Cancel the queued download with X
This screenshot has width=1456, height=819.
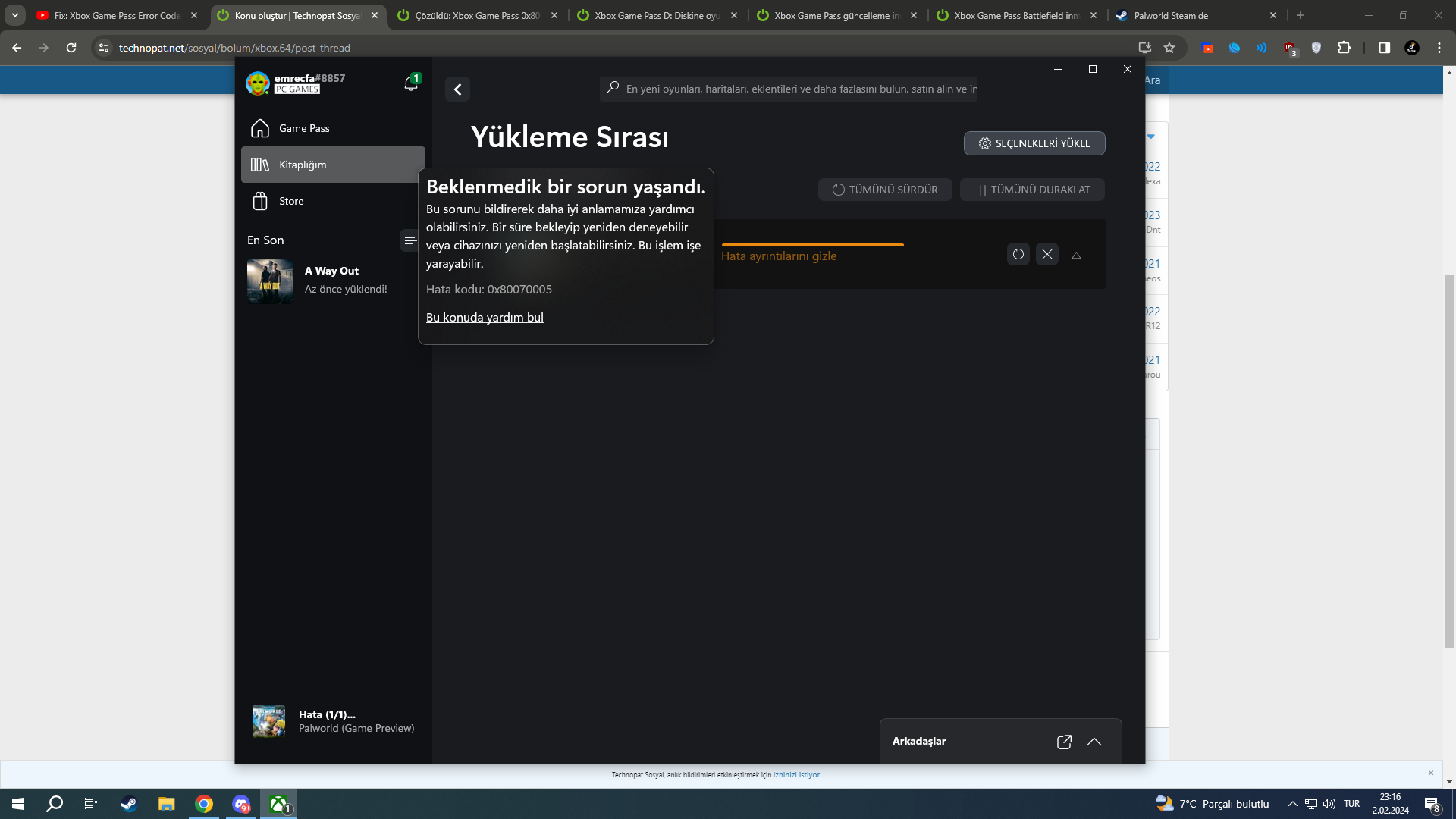[1046, 255]
